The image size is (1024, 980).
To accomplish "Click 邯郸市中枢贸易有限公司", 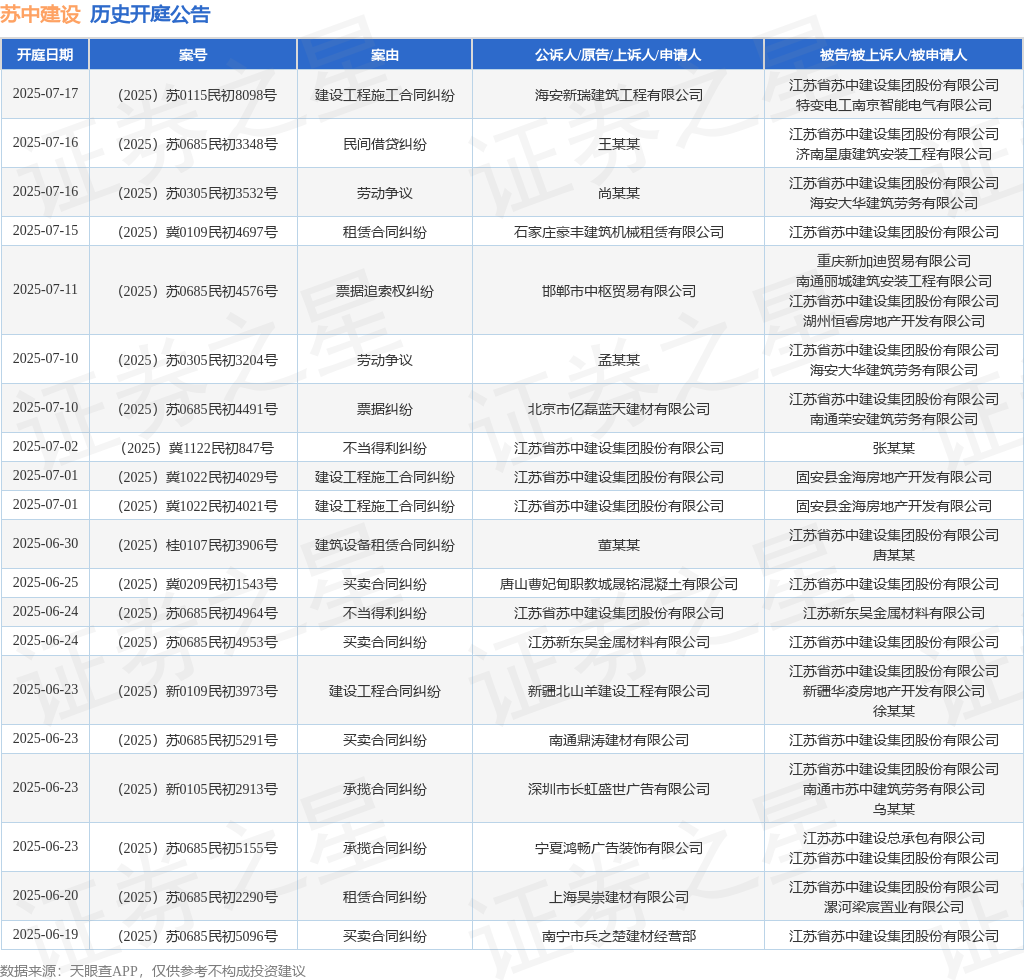I will pyautogui.click(x=618, y=291).
